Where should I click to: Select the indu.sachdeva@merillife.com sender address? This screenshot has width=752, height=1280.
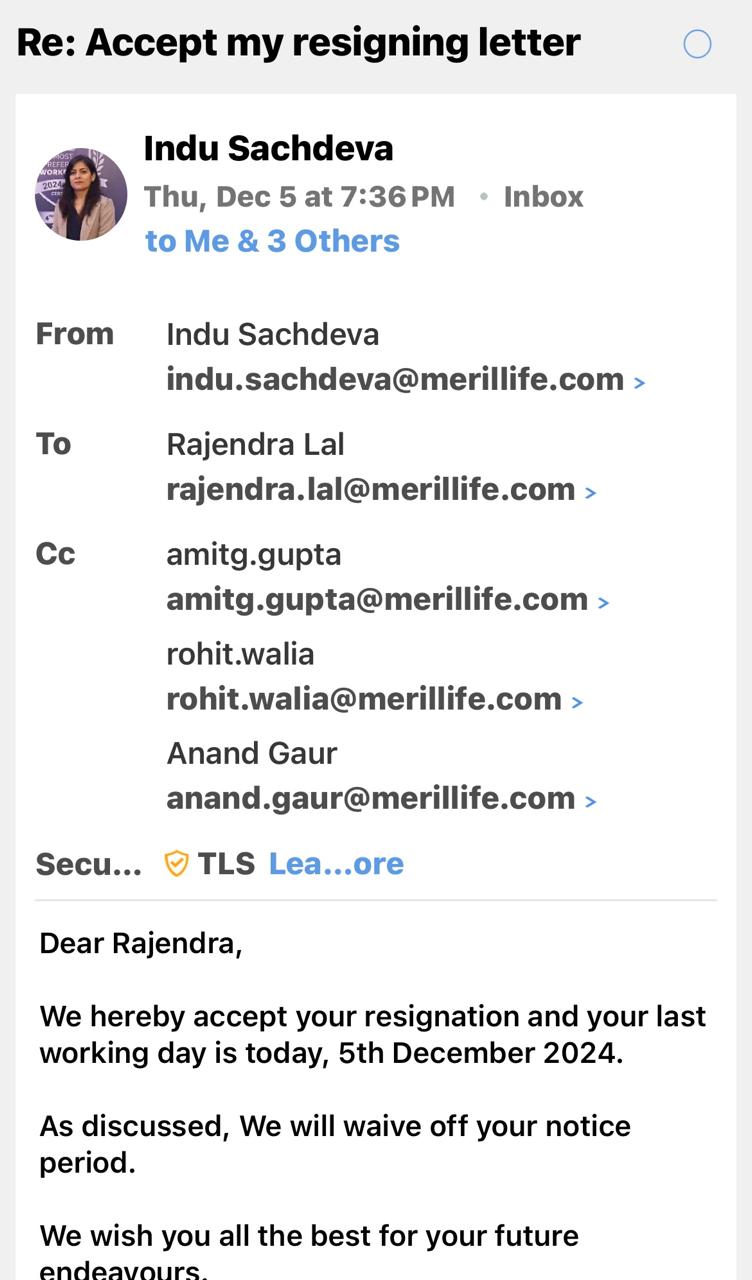coord(395,380)
